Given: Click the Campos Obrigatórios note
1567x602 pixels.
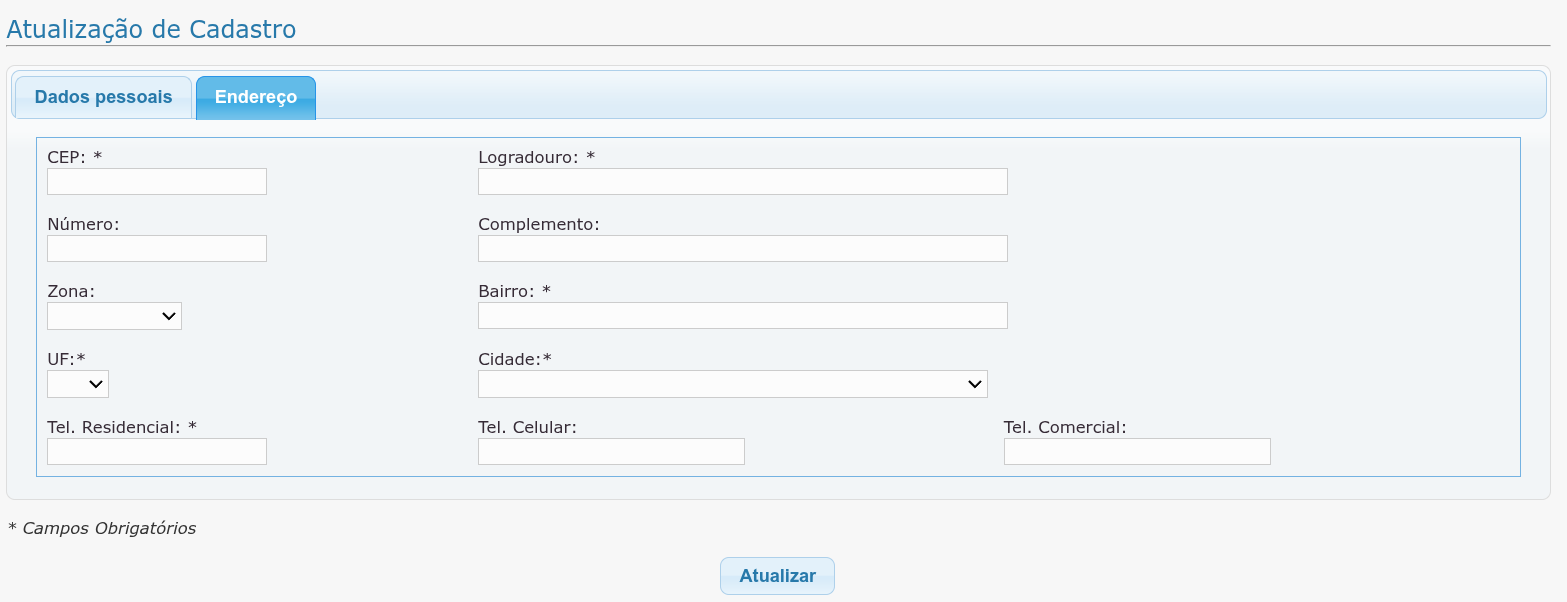Looking at the screenshot, I should [102, 528].
